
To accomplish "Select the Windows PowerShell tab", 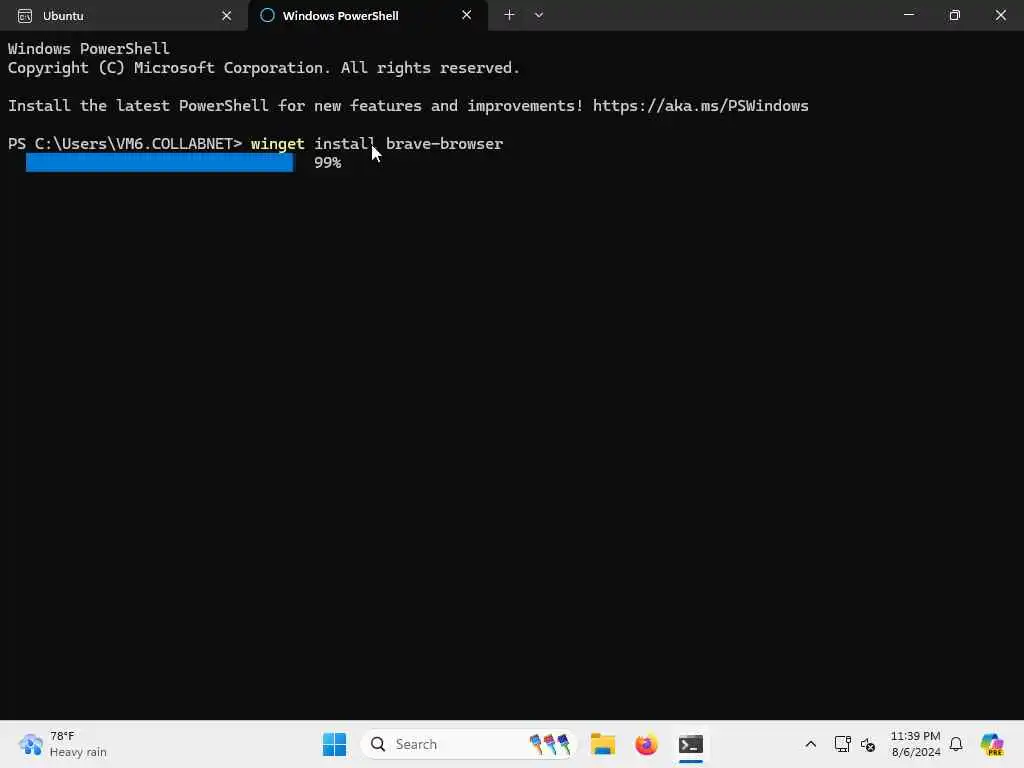I will (368, 16).
